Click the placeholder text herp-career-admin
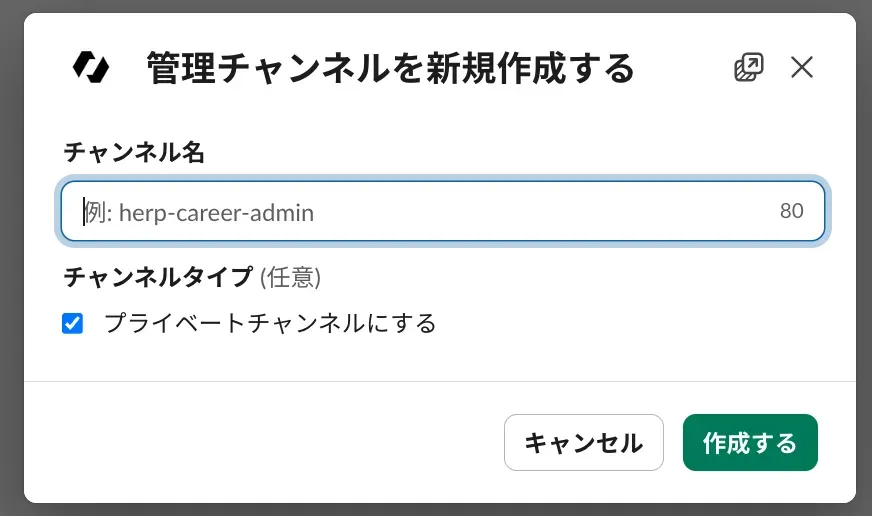 [x=216, y=212]
